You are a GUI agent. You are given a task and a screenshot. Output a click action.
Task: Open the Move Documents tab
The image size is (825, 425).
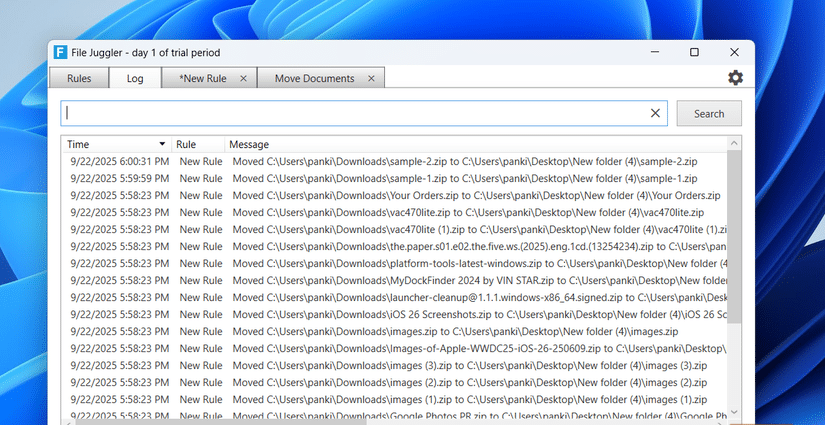click(315, 78)
